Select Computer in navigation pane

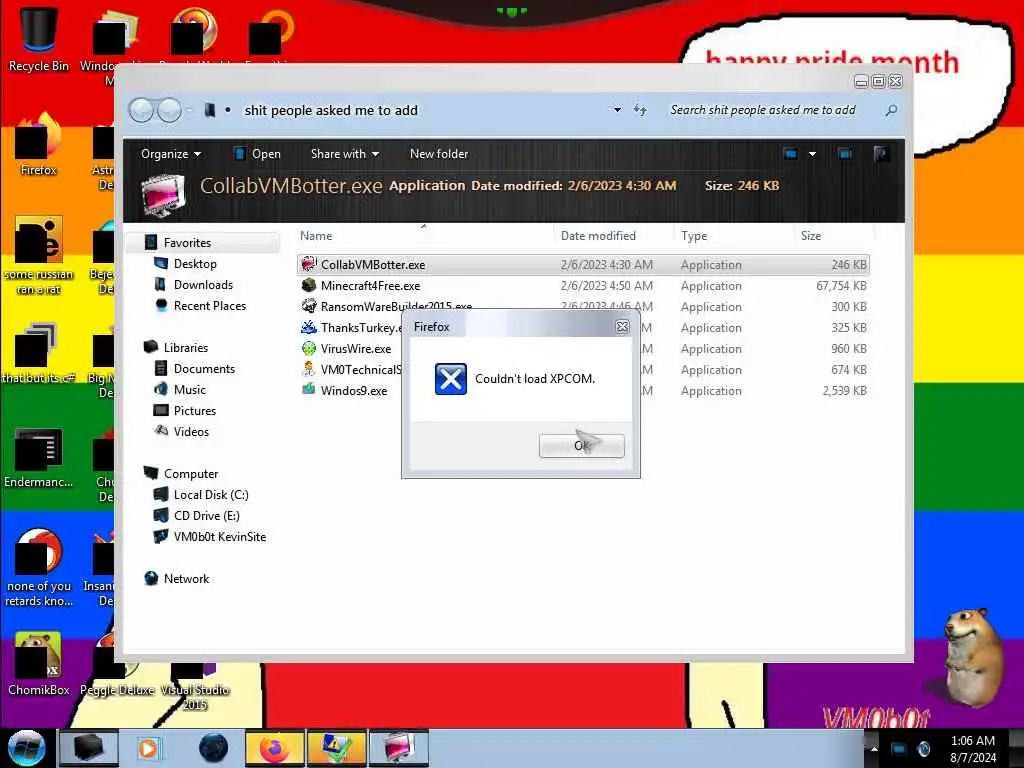191,473
